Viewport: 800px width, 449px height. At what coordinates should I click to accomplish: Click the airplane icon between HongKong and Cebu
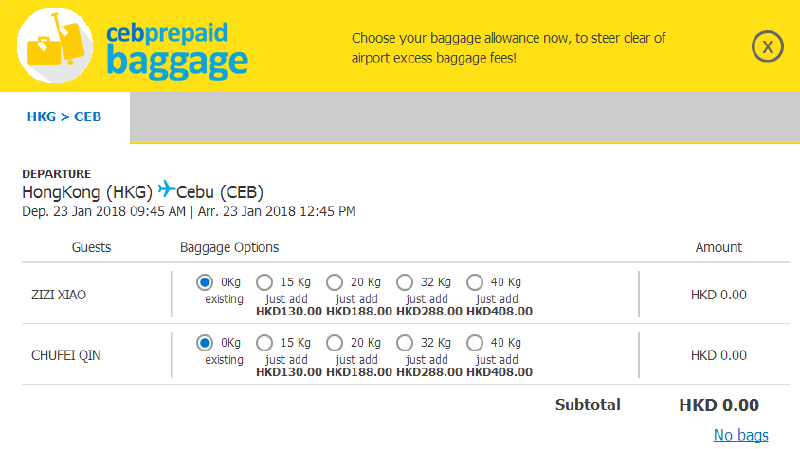point(166,189)
